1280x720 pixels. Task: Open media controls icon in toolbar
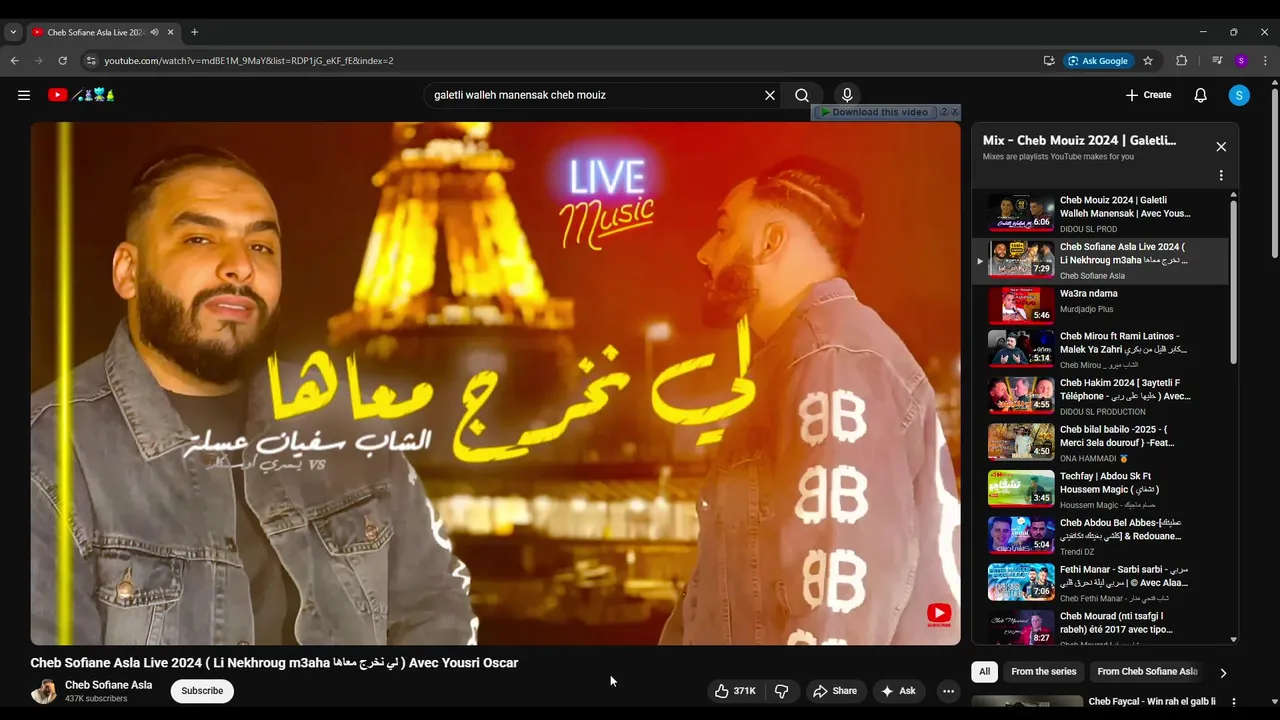[x=1216, y=61]
